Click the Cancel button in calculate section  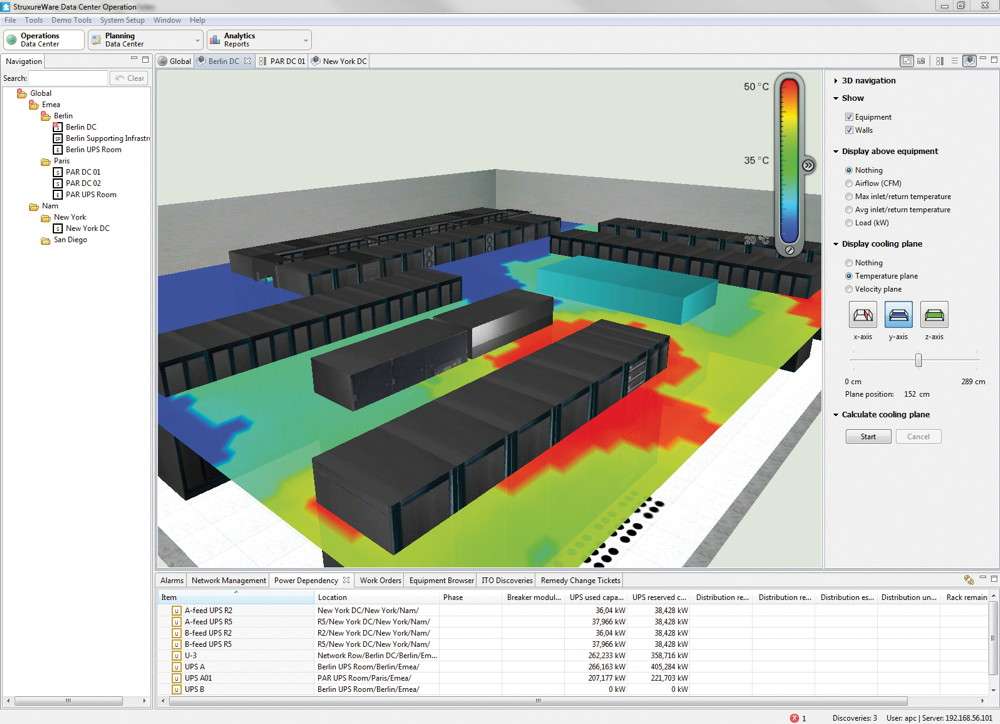click(918, 436)
